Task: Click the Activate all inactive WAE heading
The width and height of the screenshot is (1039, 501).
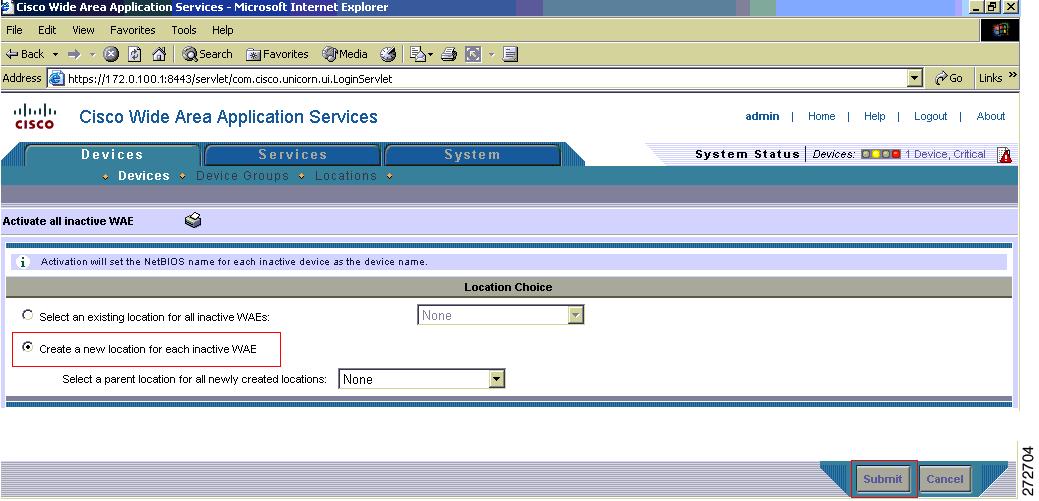Action: (x=68, y=221)
